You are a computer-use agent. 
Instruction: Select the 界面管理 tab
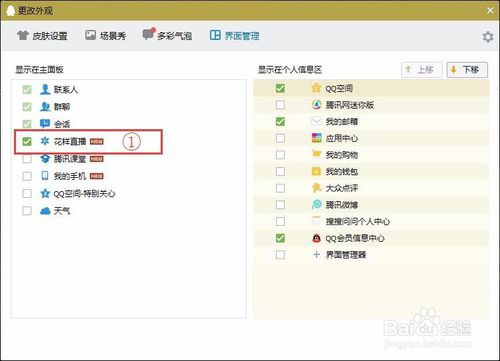pos(235,35)
